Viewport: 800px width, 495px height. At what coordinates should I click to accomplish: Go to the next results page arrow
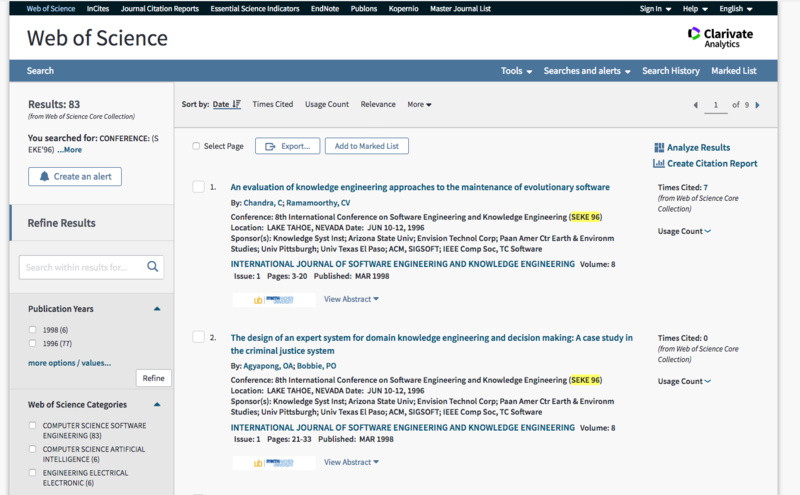[758, 105]
